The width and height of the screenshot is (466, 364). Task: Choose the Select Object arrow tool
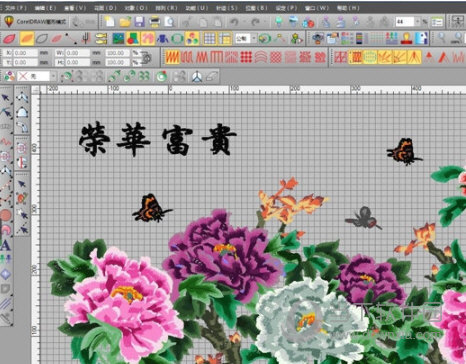(x=6, y=97)
